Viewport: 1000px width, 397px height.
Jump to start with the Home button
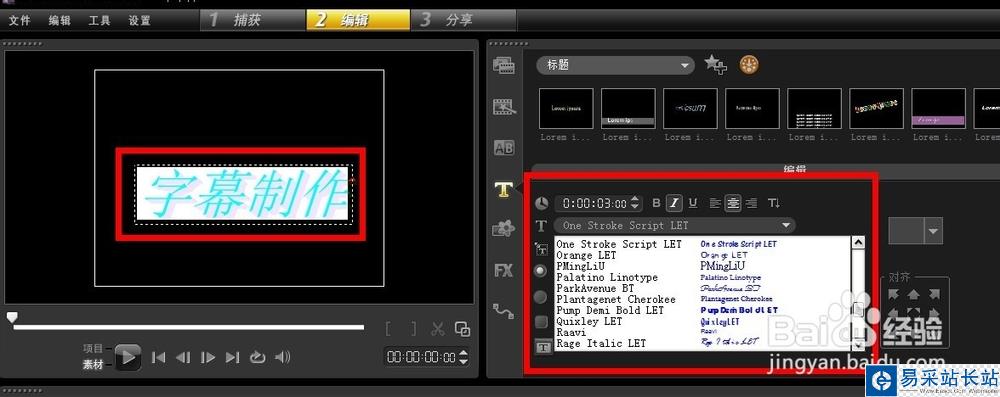pyautogui.click(x=158, y=357)
